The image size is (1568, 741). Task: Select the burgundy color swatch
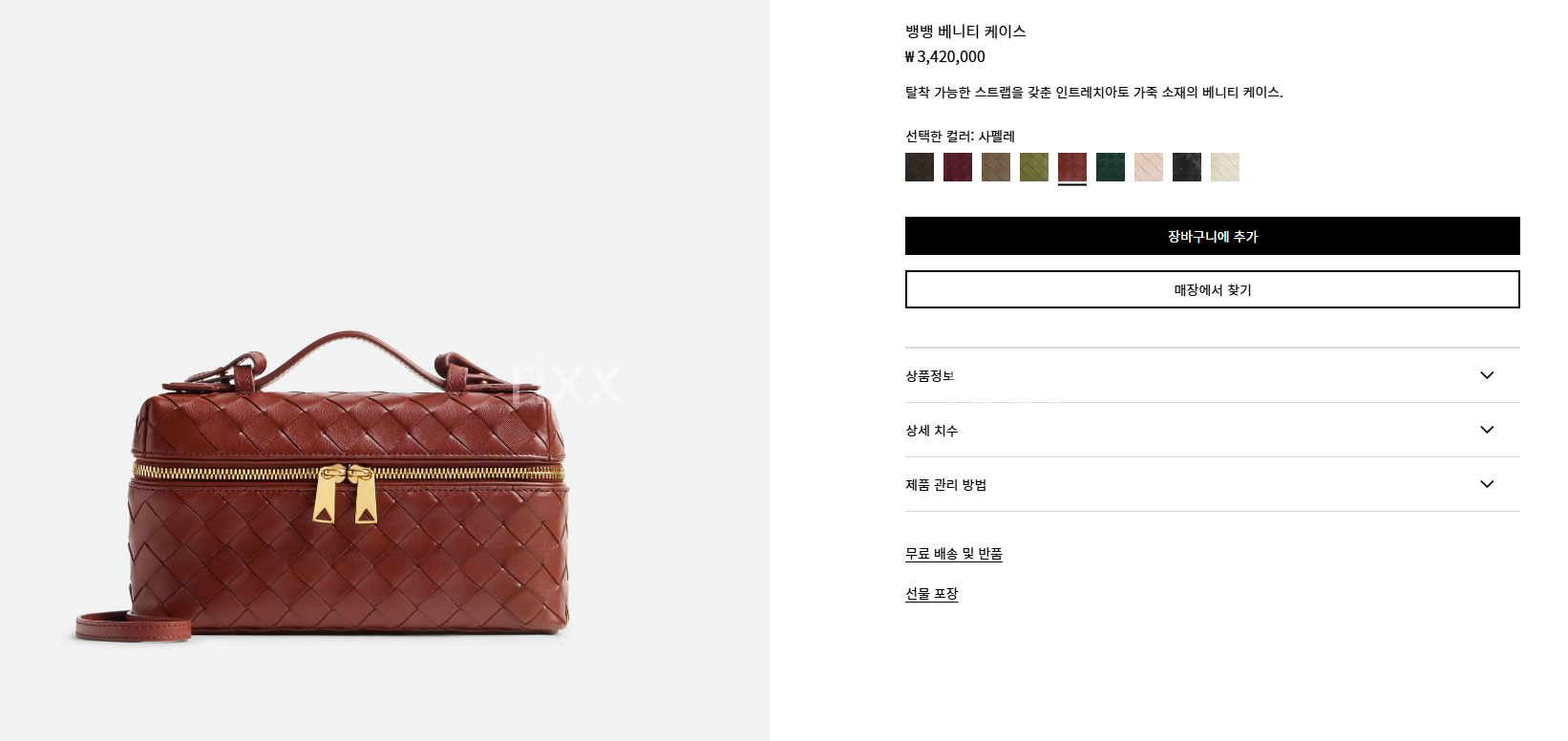coord(958,167)
